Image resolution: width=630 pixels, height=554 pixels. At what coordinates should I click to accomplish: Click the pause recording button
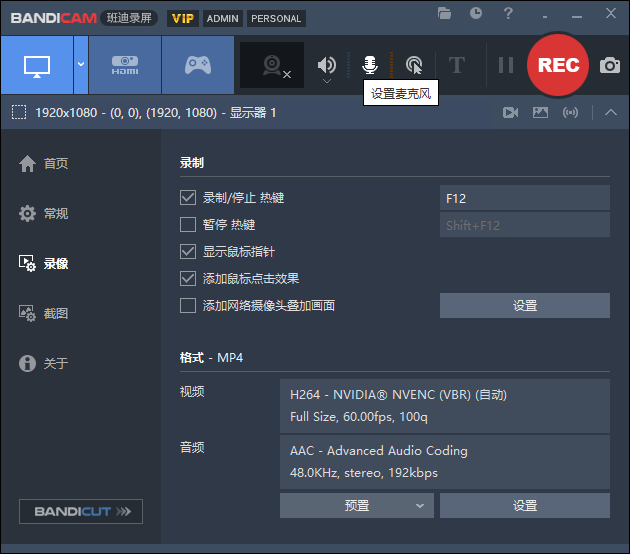click(505, 65)
